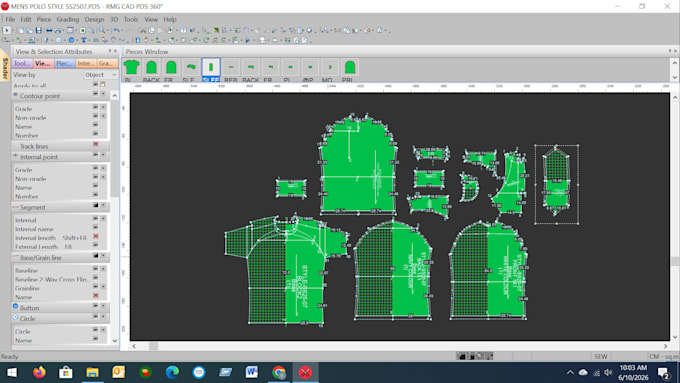This screenshot has width=680, height=383.
Task: Toggle visibility for Button header
Action: tap(95, 306)
